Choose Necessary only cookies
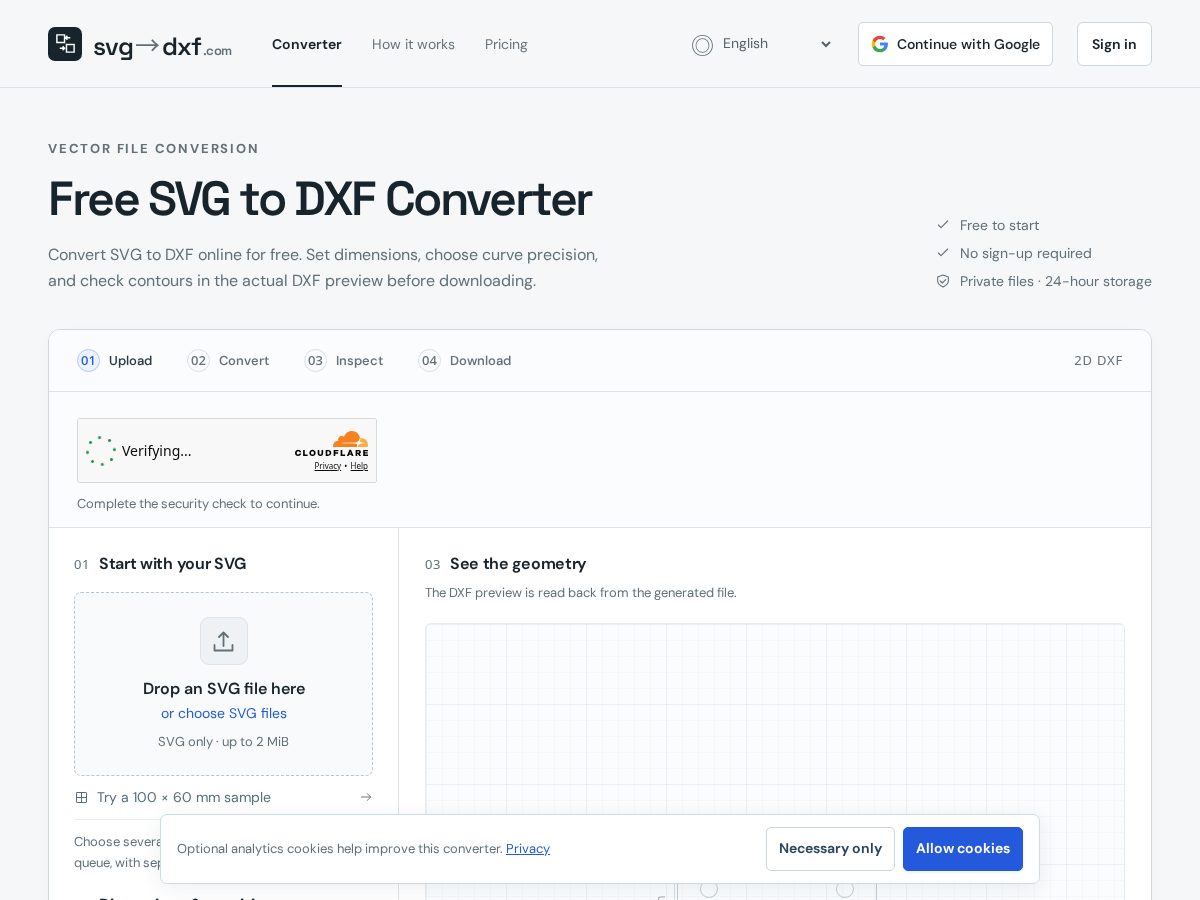Screen dimensions: 1200x900 click(830, 849)
